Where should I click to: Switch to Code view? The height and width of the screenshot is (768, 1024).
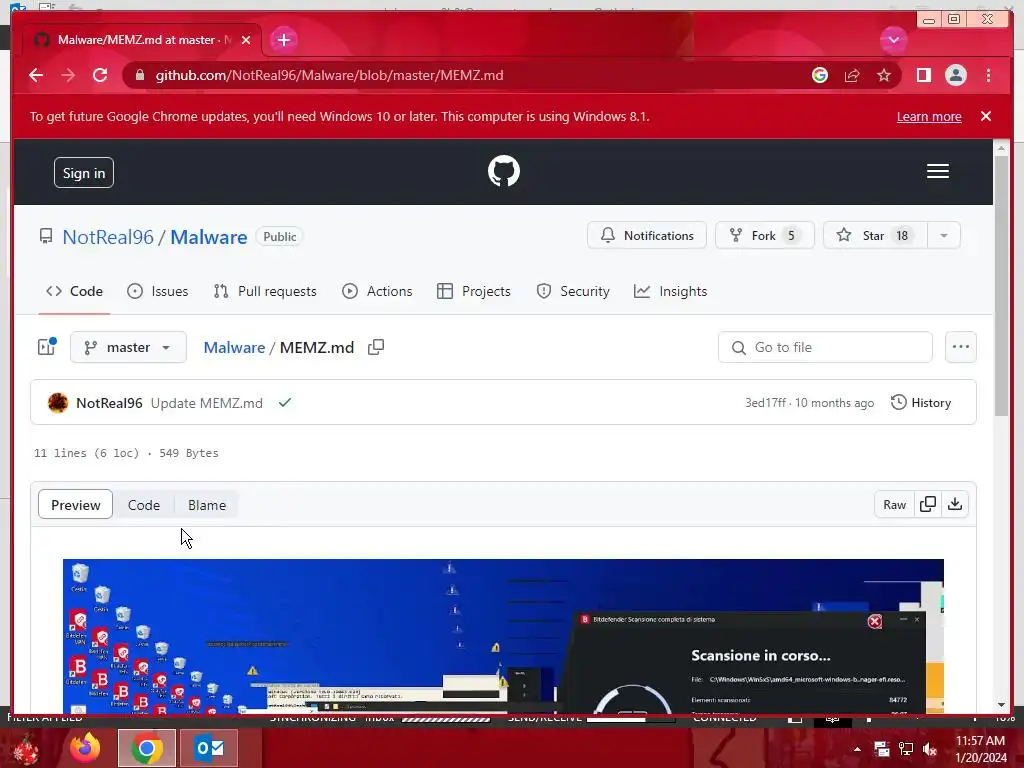144,505
